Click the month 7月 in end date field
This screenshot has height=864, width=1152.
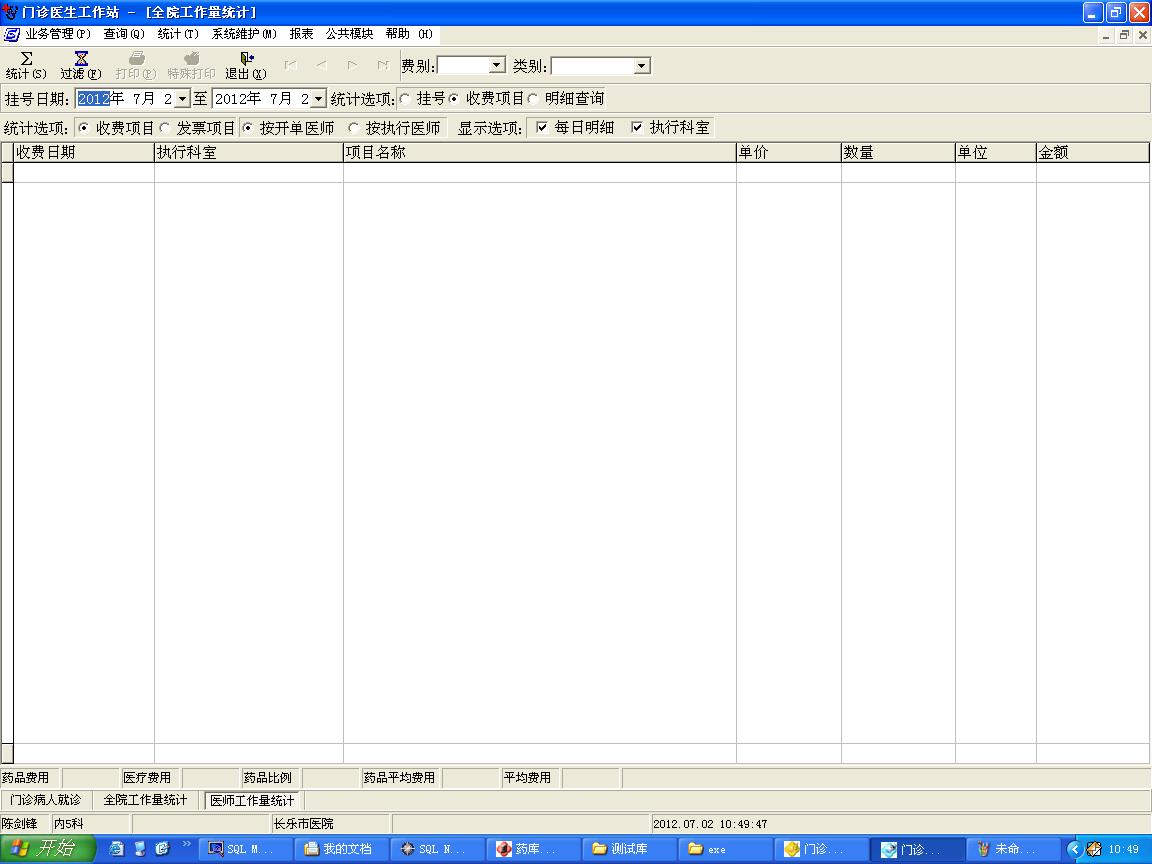281,98
